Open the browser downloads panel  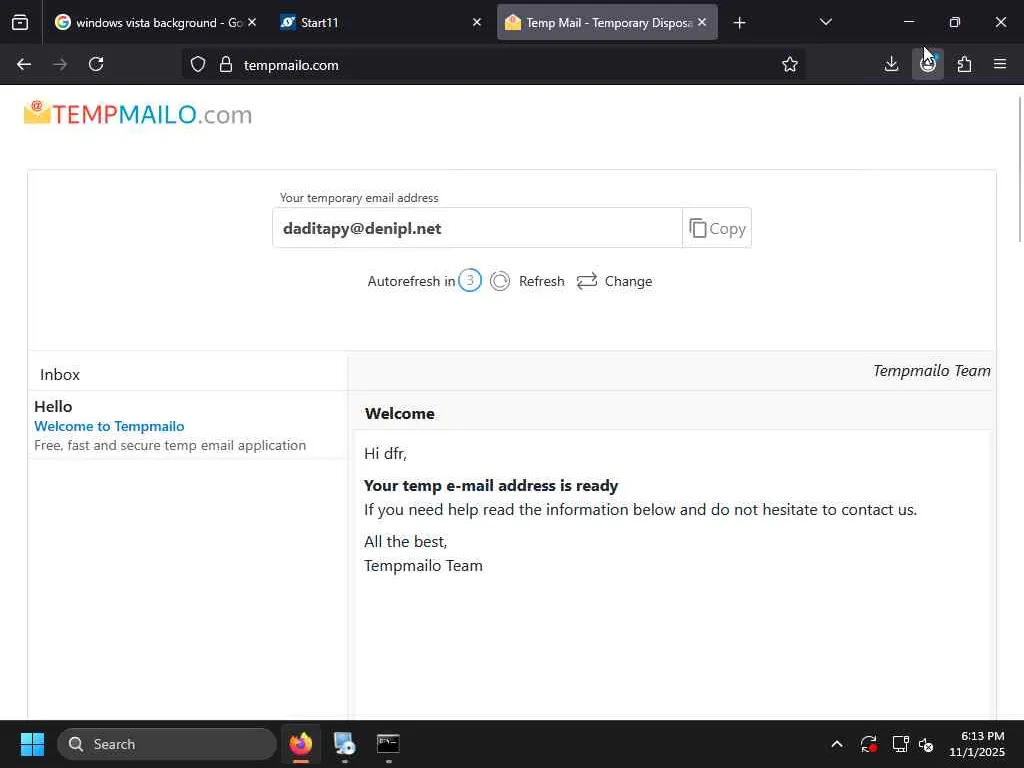point(891,64)
